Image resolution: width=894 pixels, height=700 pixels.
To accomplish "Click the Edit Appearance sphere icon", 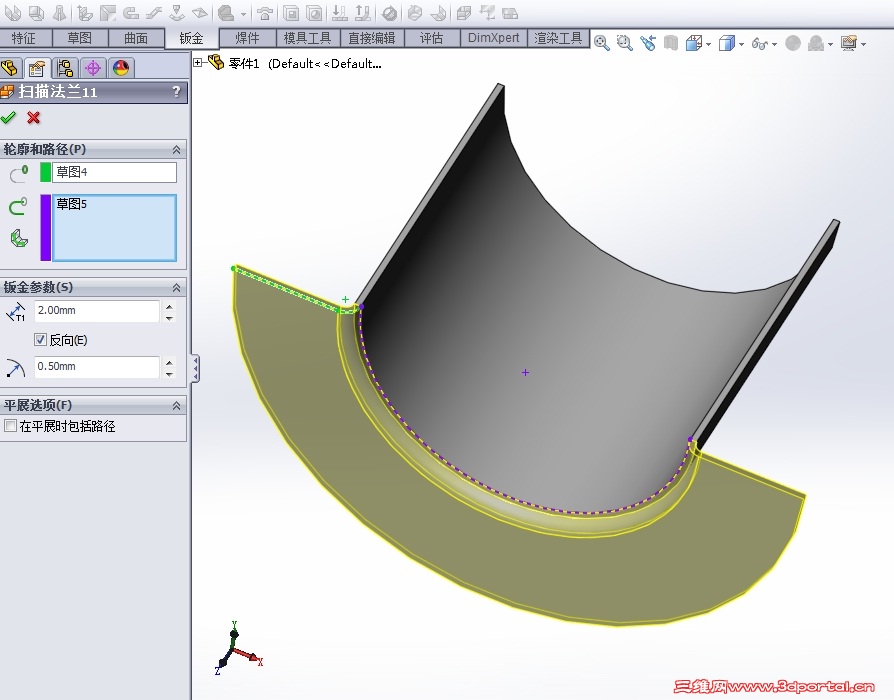I will (793, 43).
